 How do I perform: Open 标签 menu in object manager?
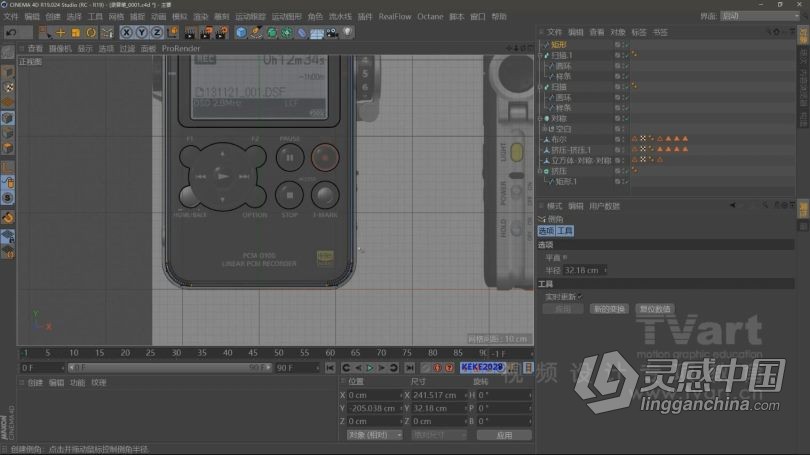point(638,33)
